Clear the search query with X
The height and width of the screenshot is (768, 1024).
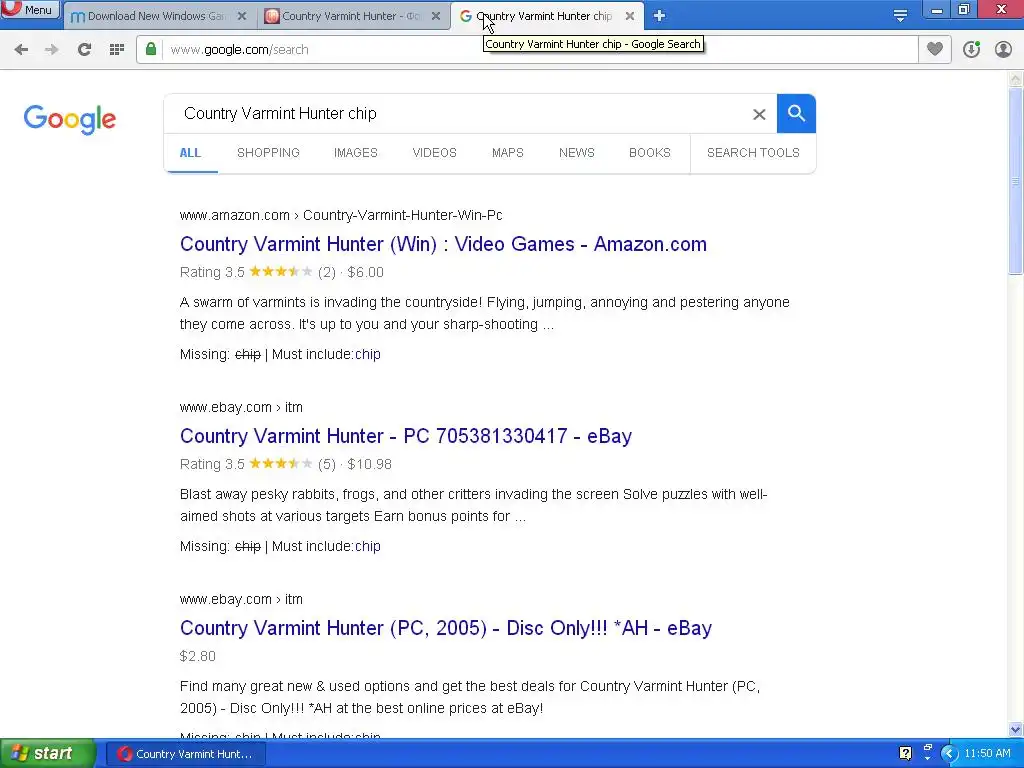point(759,114)
